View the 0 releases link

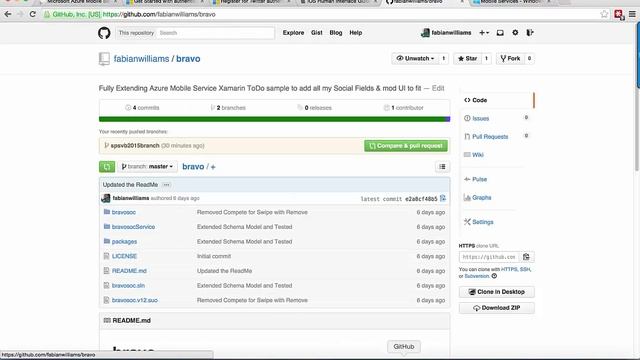pyautogui.click(x=315, y=108)
